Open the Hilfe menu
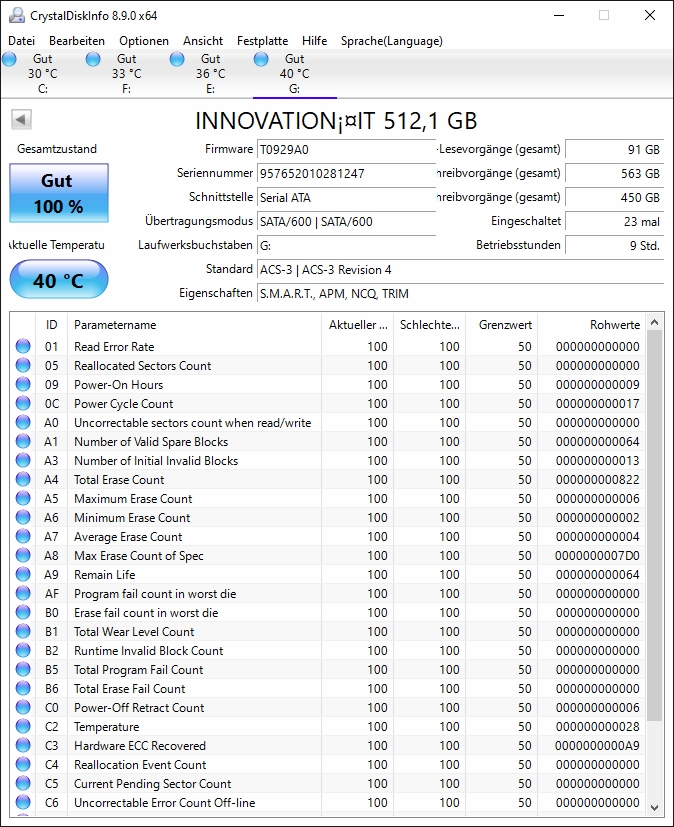674x827 pixels. (x=315, y=41)
